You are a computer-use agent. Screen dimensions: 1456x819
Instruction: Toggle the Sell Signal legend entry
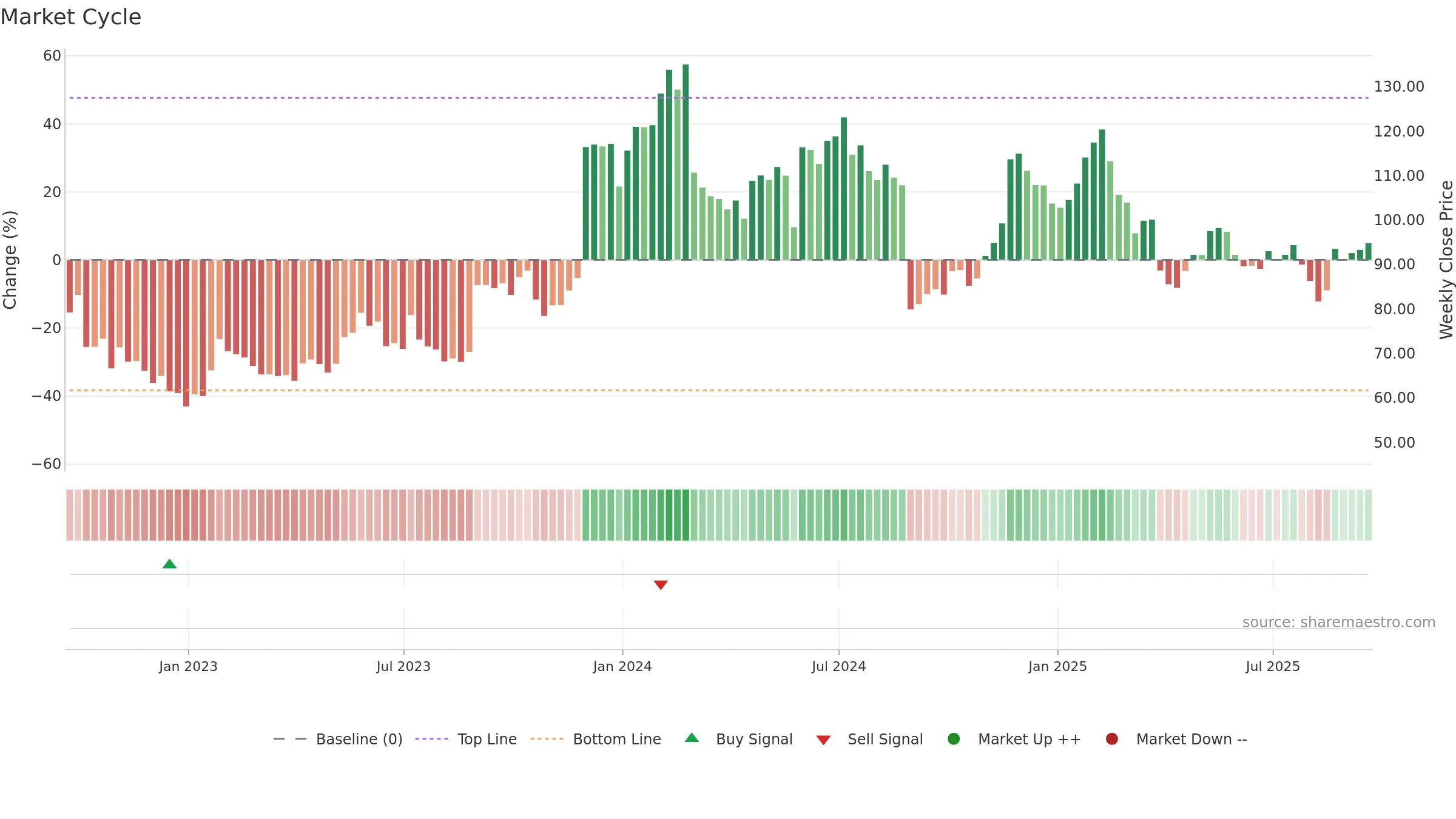click(x=869, y=739)
